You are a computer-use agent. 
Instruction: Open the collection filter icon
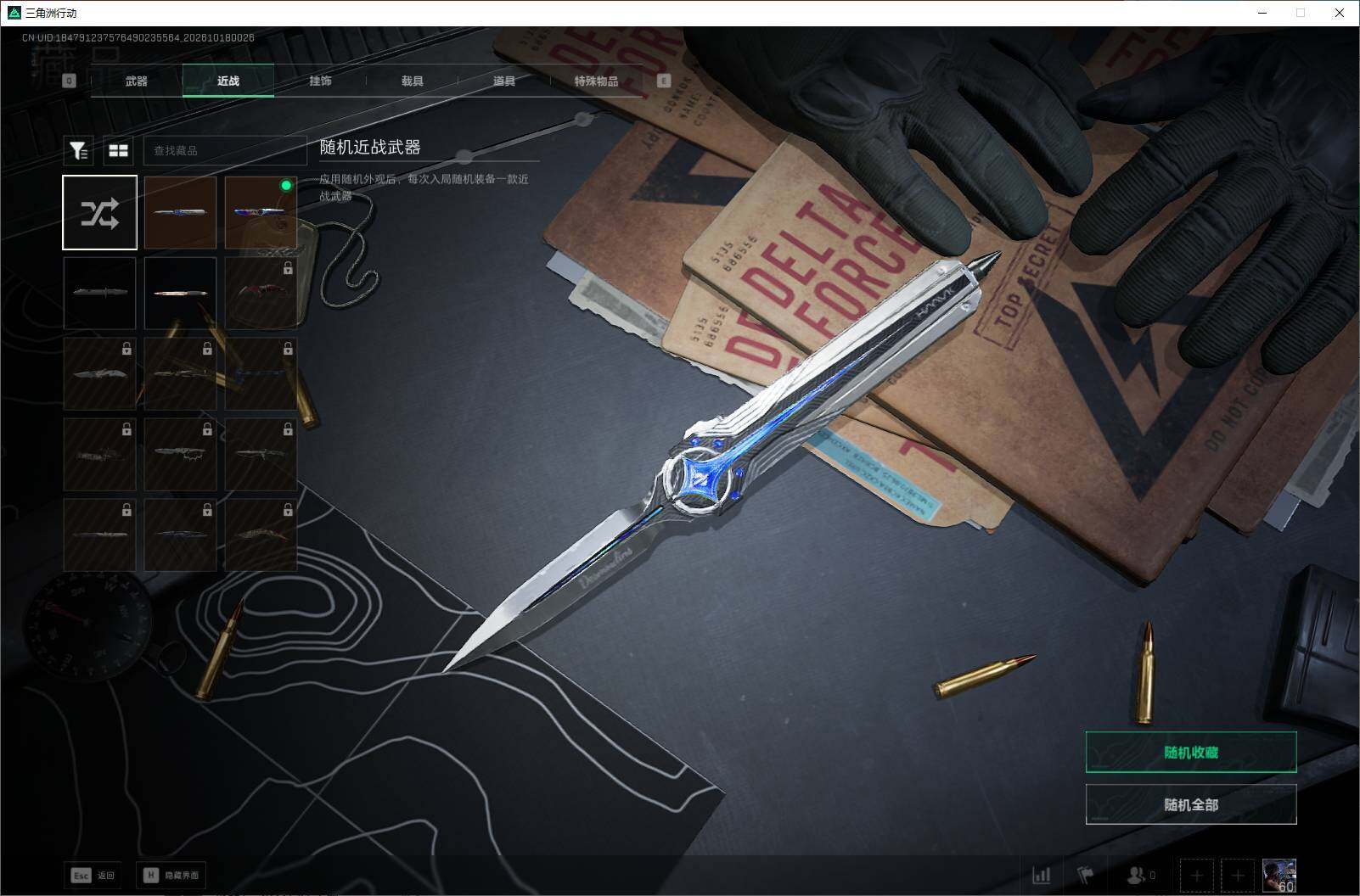[x=78, y=150]
